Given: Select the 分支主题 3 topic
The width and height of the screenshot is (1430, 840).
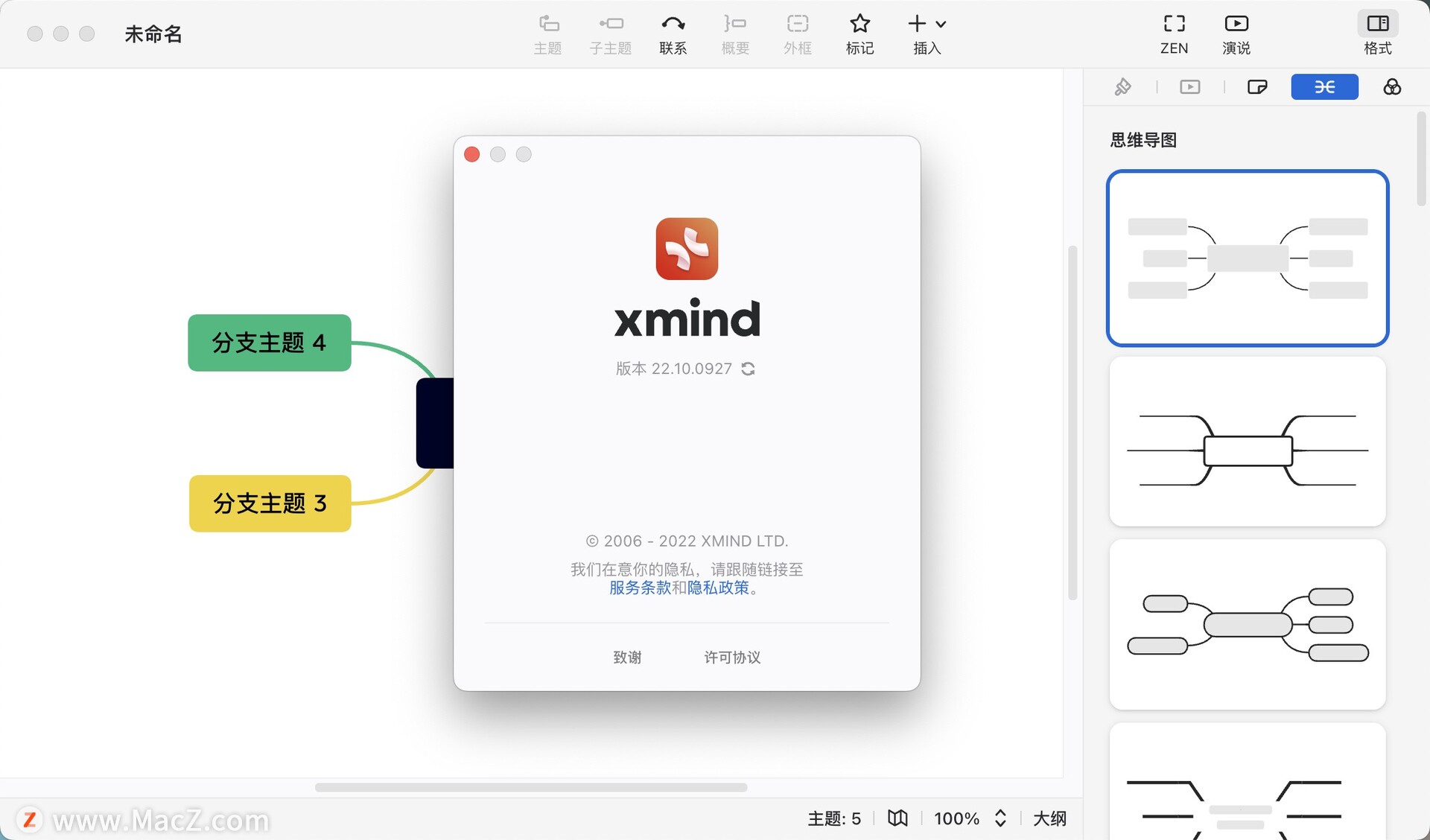Looking at the screenshot, I should click(x=270, y=503).
